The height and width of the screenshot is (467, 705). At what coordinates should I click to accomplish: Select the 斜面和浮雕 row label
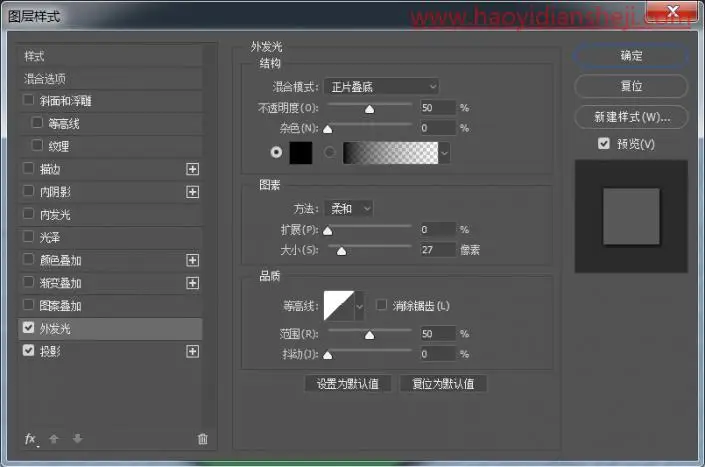66,101
